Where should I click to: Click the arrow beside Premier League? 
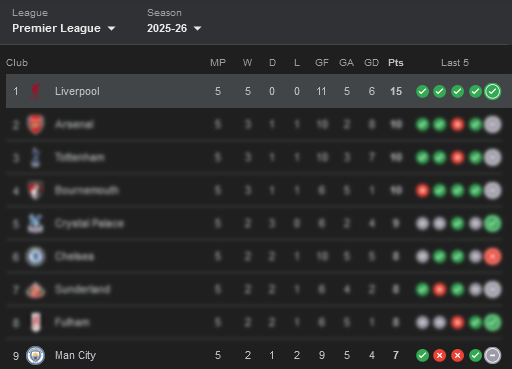[111, 29]
